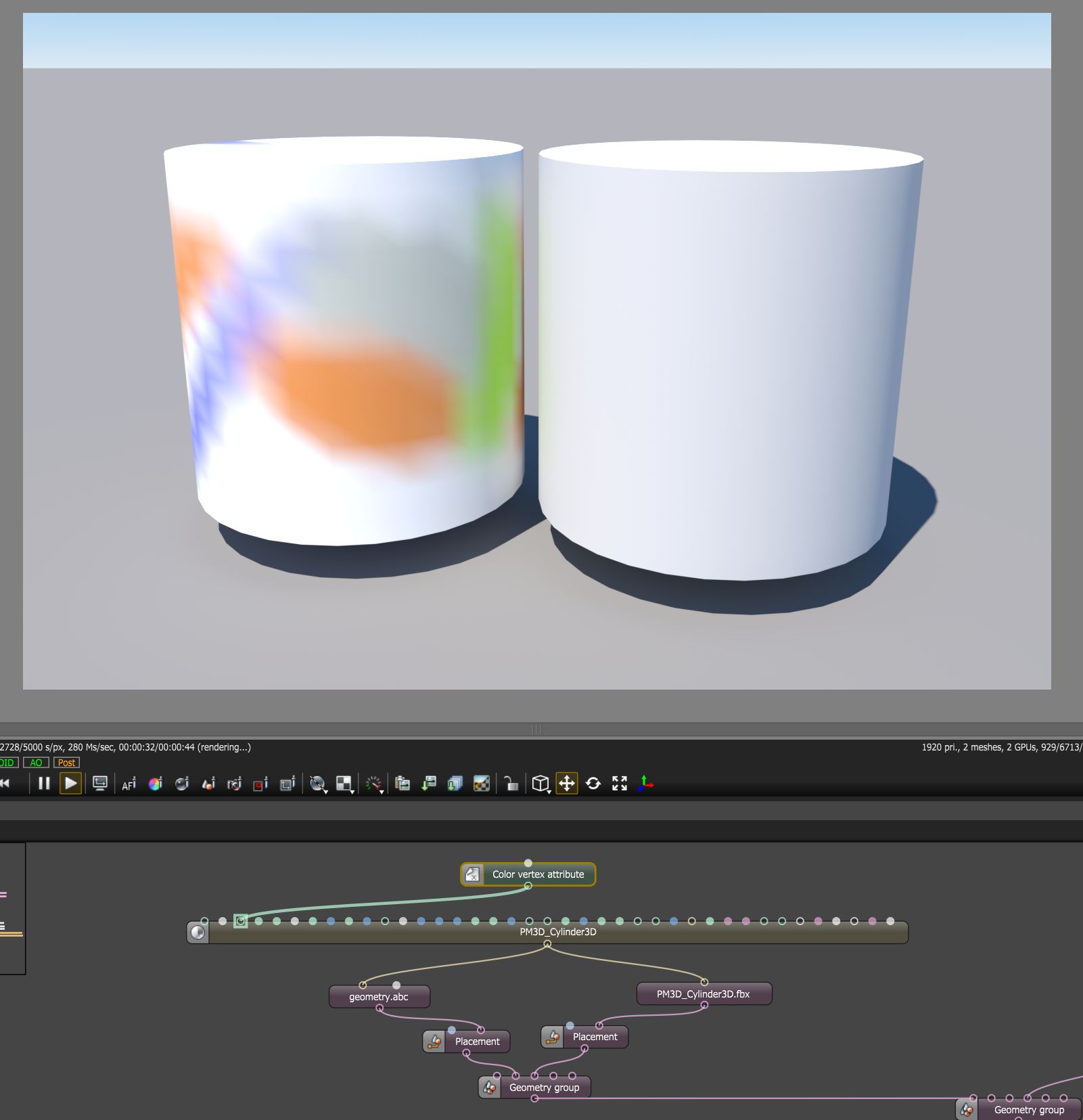Select the AO render pass tab
Screen dimensions: 1083x1120
(36, 763)
